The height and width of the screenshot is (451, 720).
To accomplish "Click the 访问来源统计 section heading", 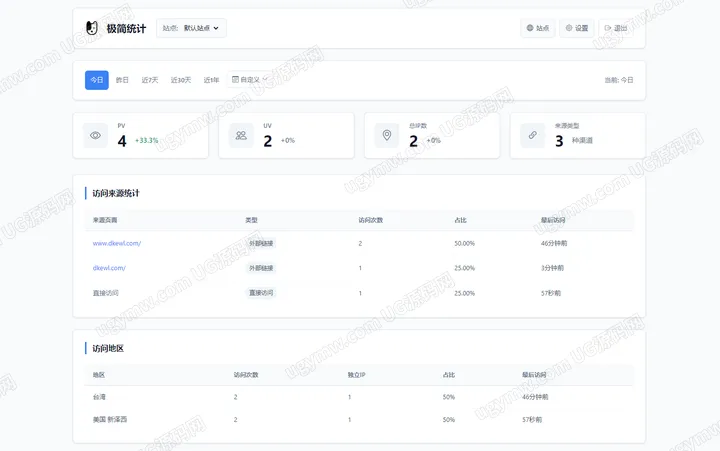I will point(116,193).
